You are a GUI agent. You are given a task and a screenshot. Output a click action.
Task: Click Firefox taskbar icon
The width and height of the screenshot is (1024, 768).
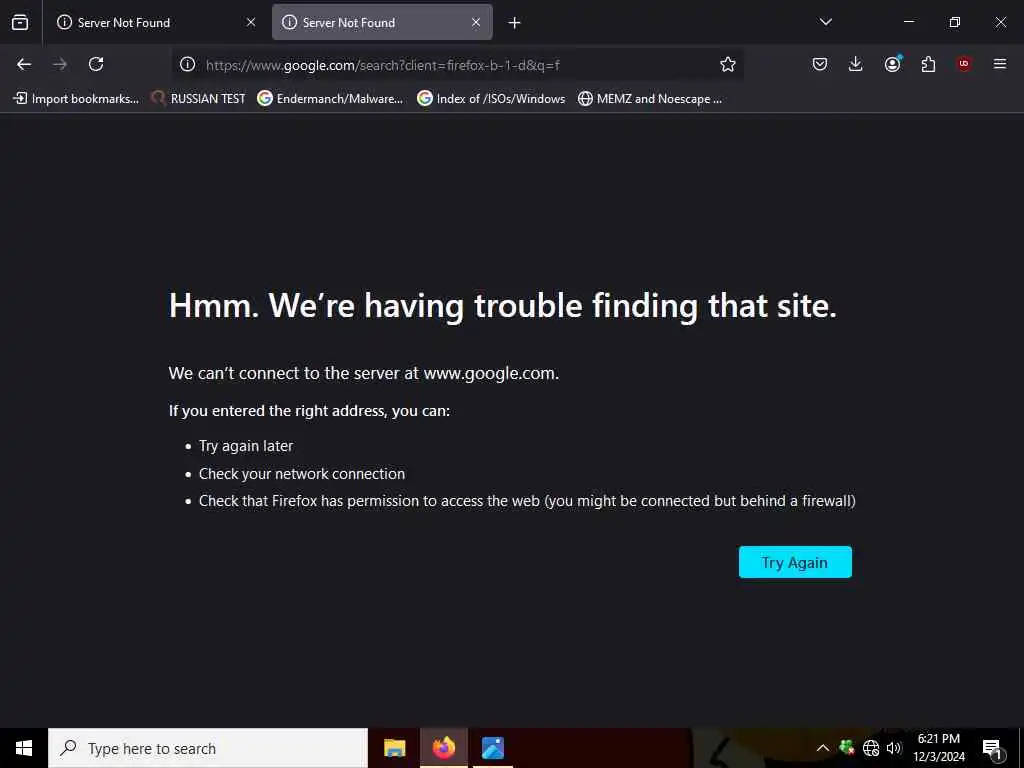[x=443, y=748]
